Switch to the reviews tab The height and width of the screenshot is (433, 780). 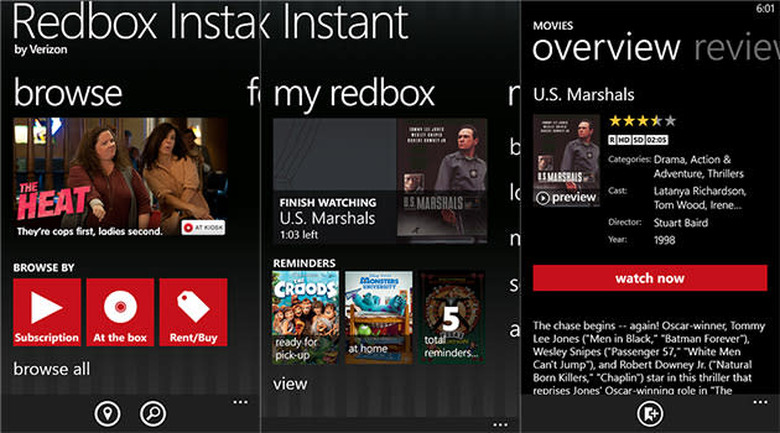click(x=735, y=47)
